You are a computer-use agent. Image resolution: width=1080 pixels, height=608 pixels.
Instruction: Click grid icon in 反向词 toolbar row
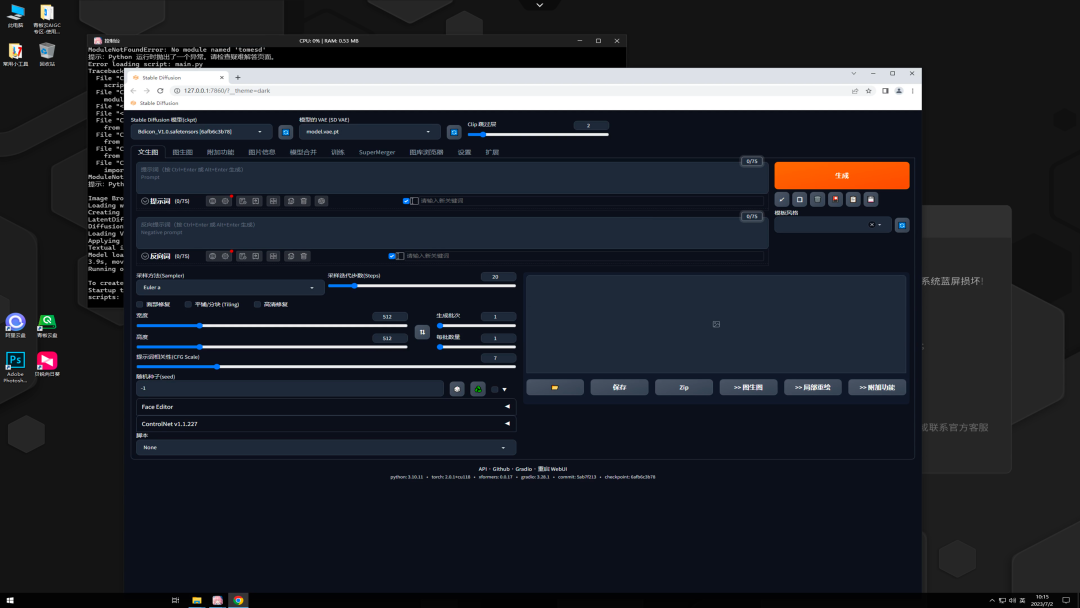pyautogui.click(x=273, y=256)
